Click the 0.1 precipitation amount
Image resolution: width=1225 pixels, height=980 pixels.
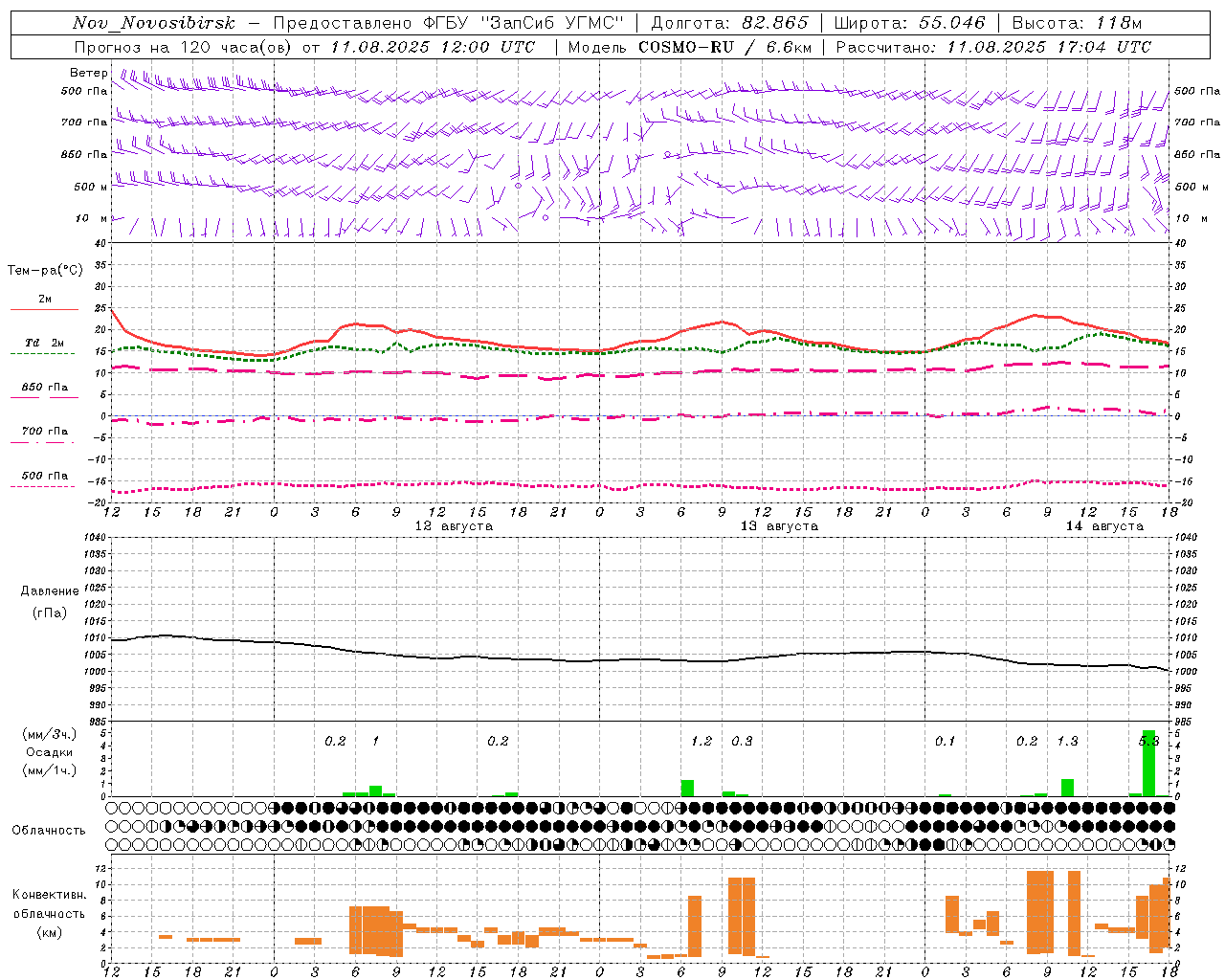click(945, 742)
